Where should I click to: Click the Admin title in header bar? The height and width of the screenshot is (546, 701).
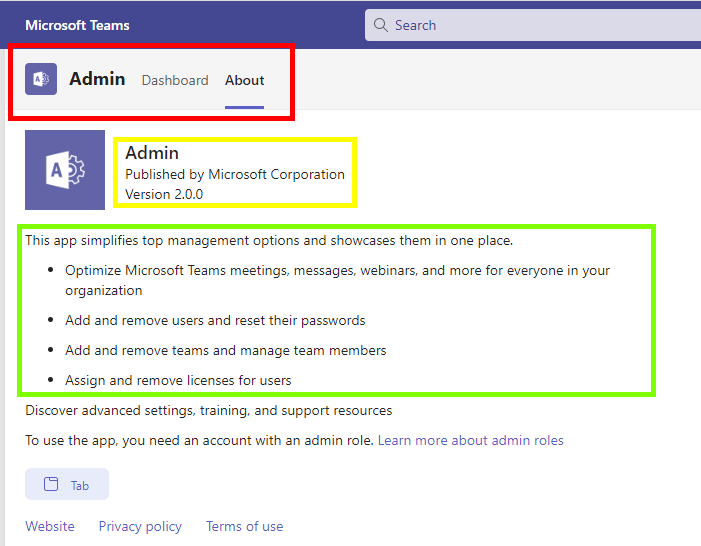[x=97, y=79]
